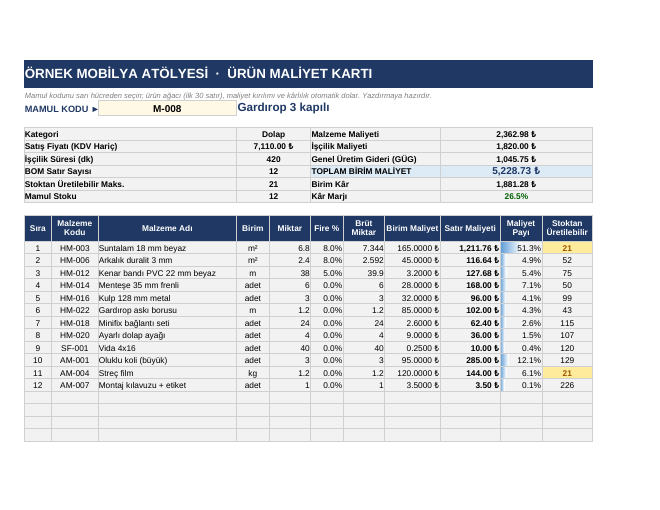Click the unit cost 165.0000 ₺

point(412,248)
